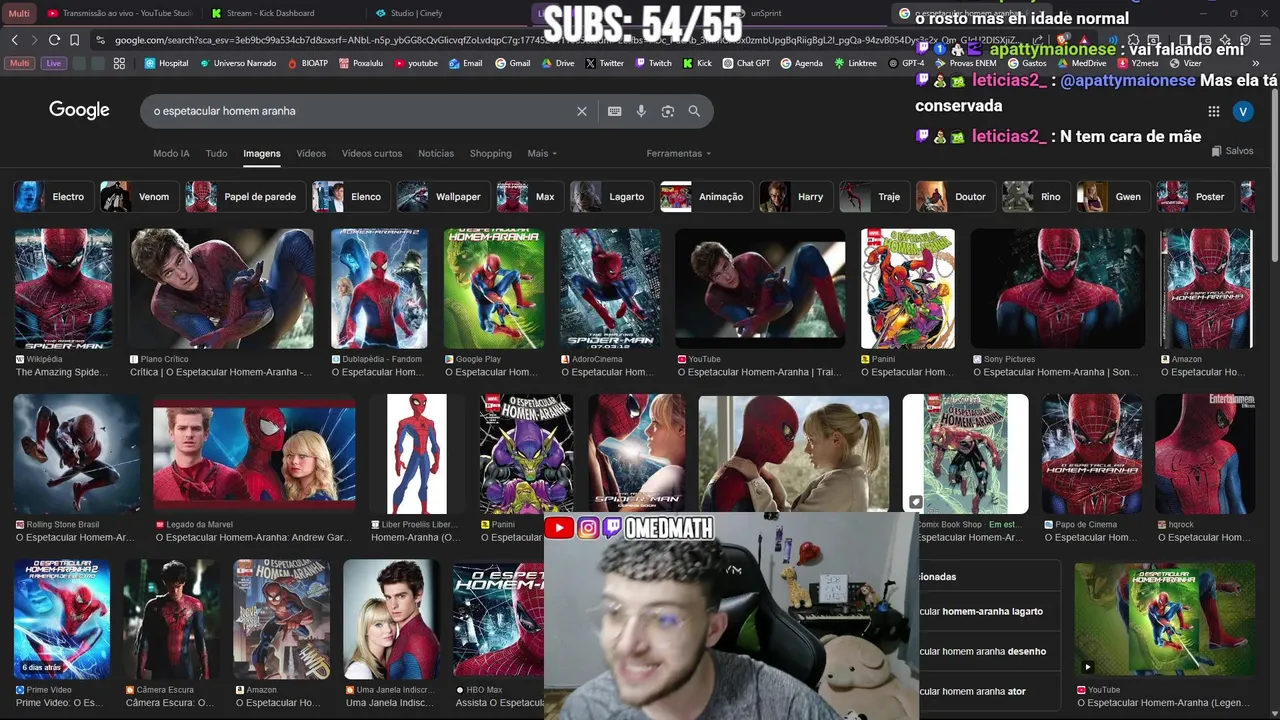Open the Drive bookmark
This screenshot has width=1280, height=720.
[557, 63]
